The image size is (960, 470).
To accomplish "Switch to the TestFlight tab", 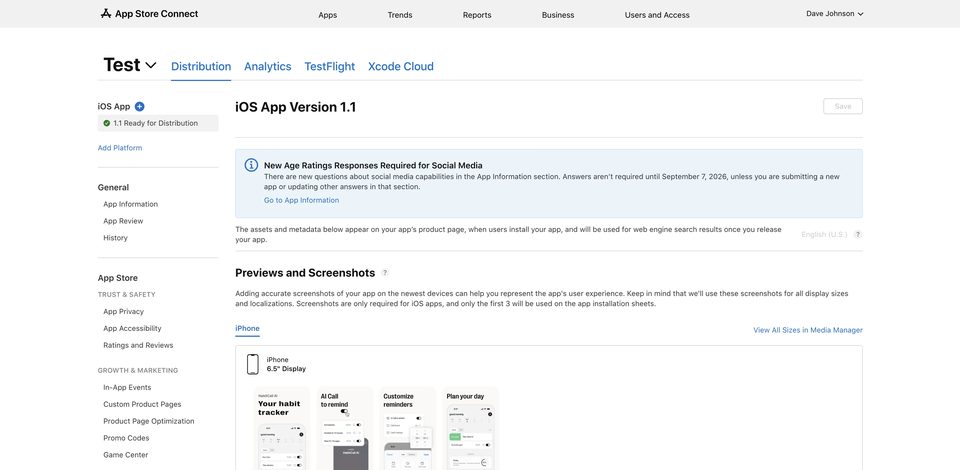I will [329, 66].
